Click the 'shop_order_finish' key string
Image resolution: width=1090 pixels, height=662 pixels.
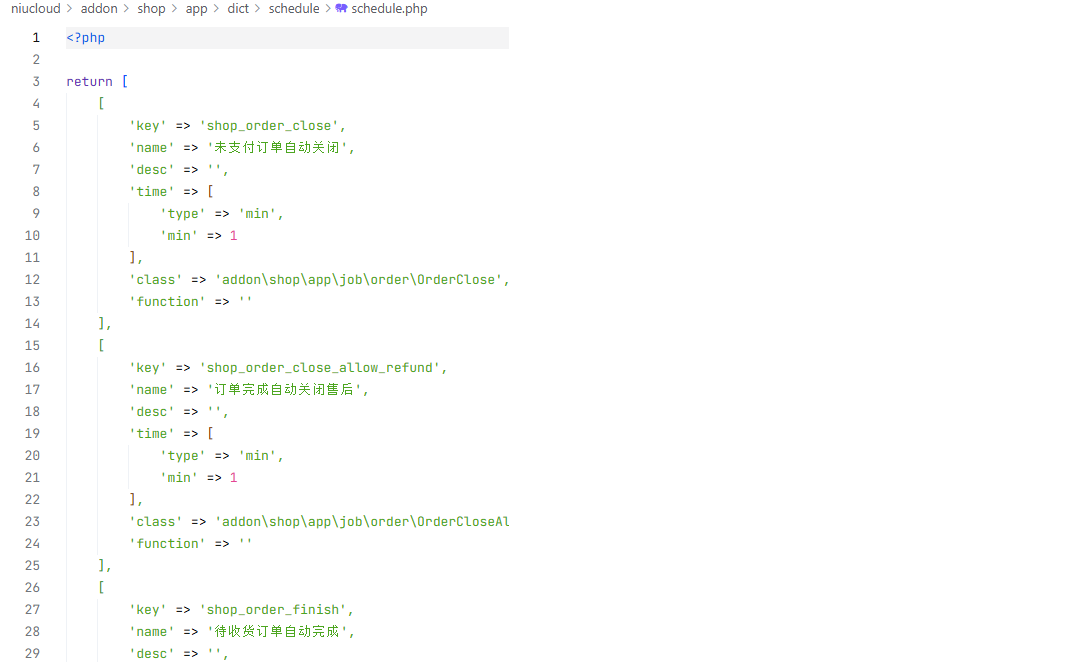(x=272, y=610)
